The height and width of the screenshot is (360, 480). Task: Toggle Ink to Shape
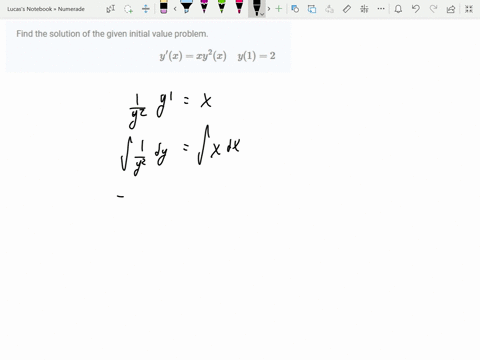tap(312, 9)
